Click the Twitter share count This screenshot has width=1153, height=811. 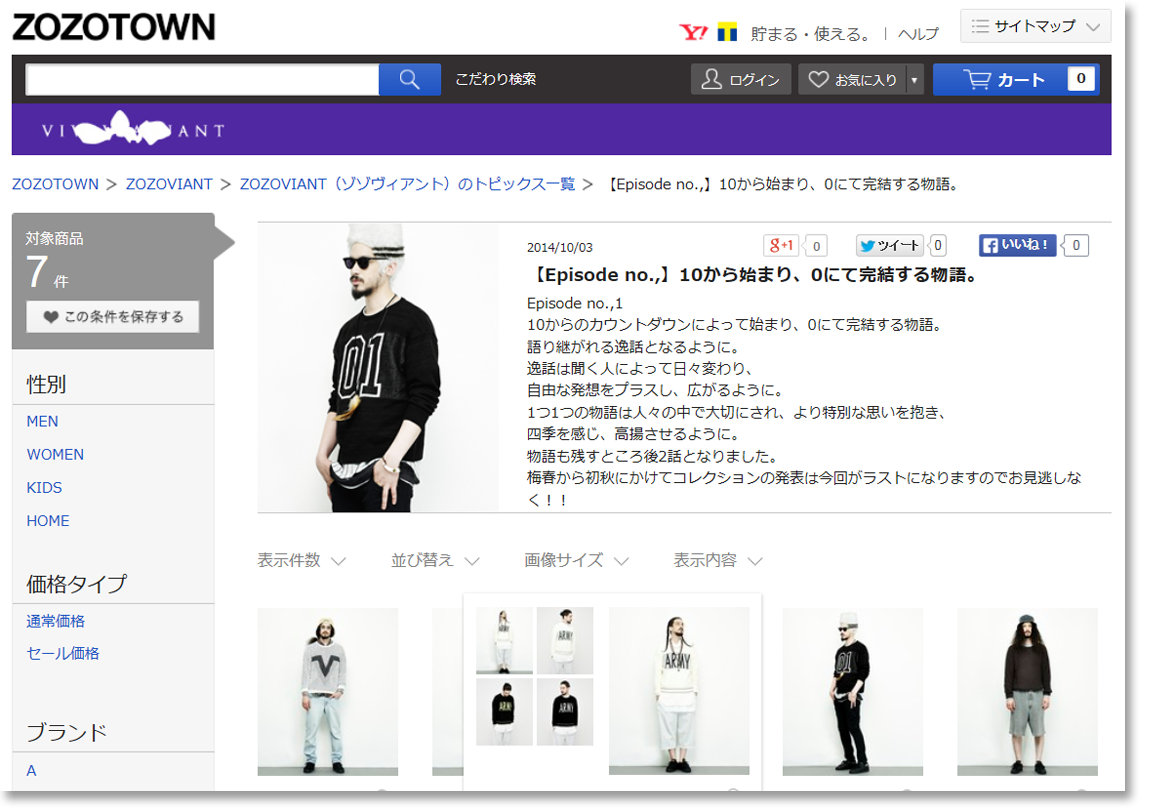click(x=938, y=246)
